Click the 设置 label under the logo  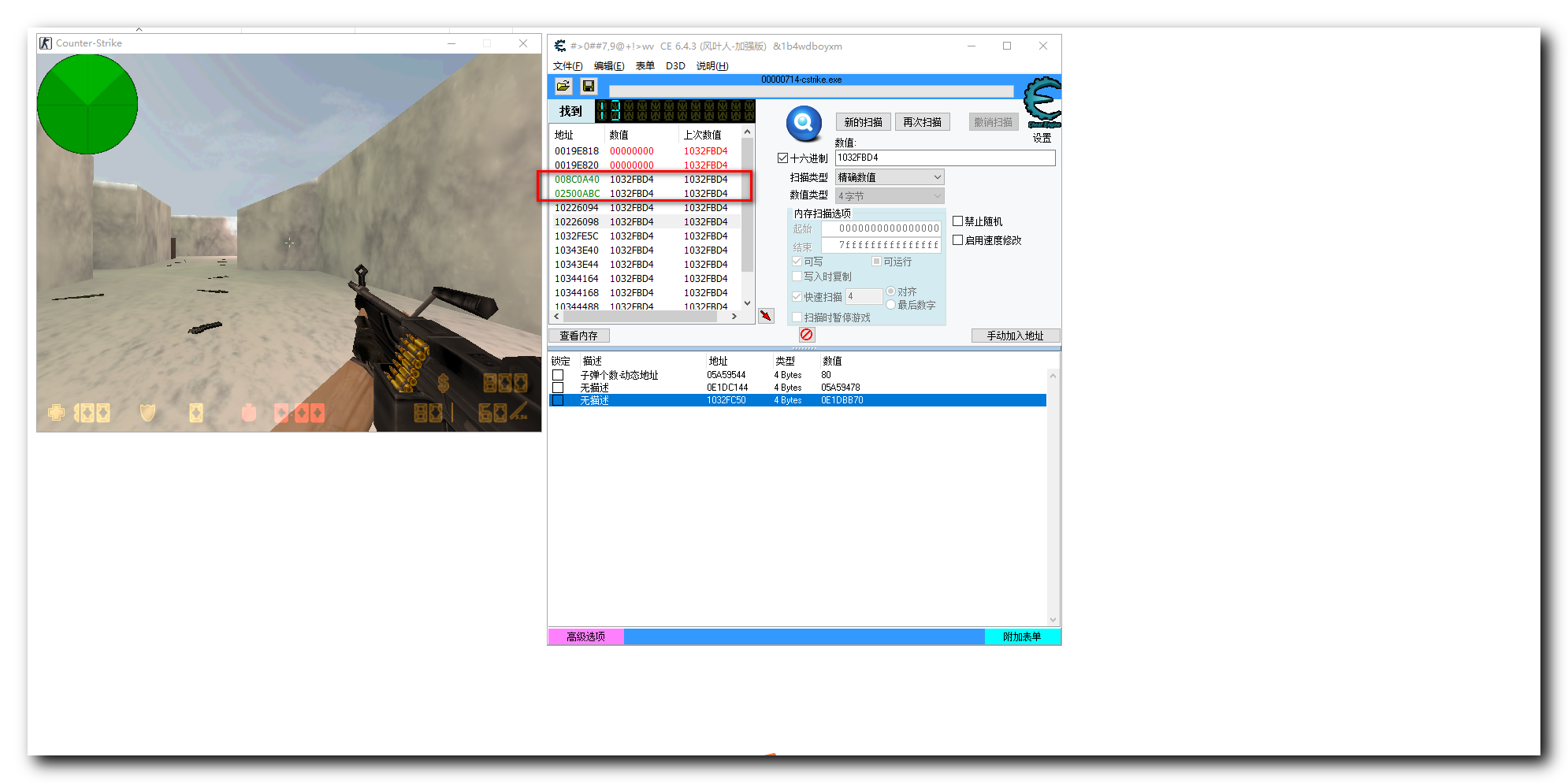[1042, 138]
